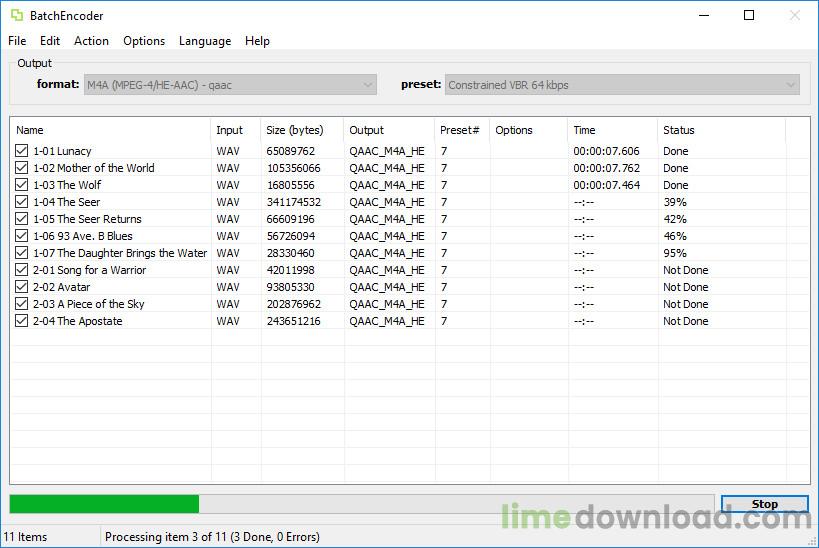
Task: Click the Status column header
Action: pyautogui.click(x=720, y=130)
